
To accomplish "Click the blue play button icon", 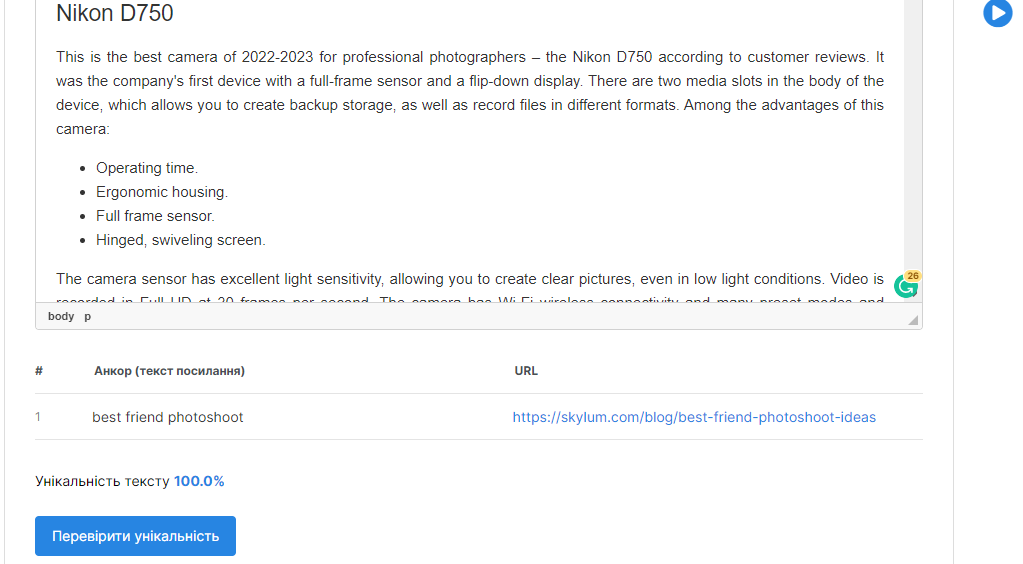I will [998, 13].
